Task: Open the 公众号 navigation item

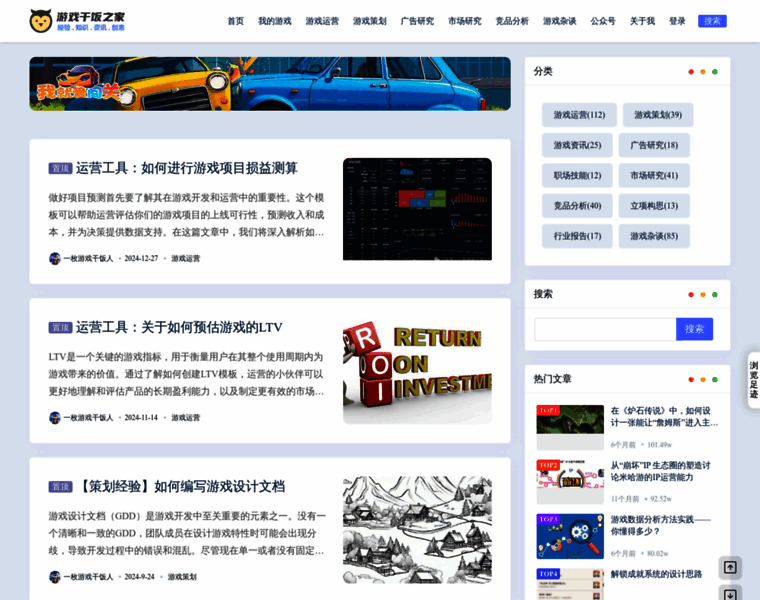Action: tap(603, 21)
